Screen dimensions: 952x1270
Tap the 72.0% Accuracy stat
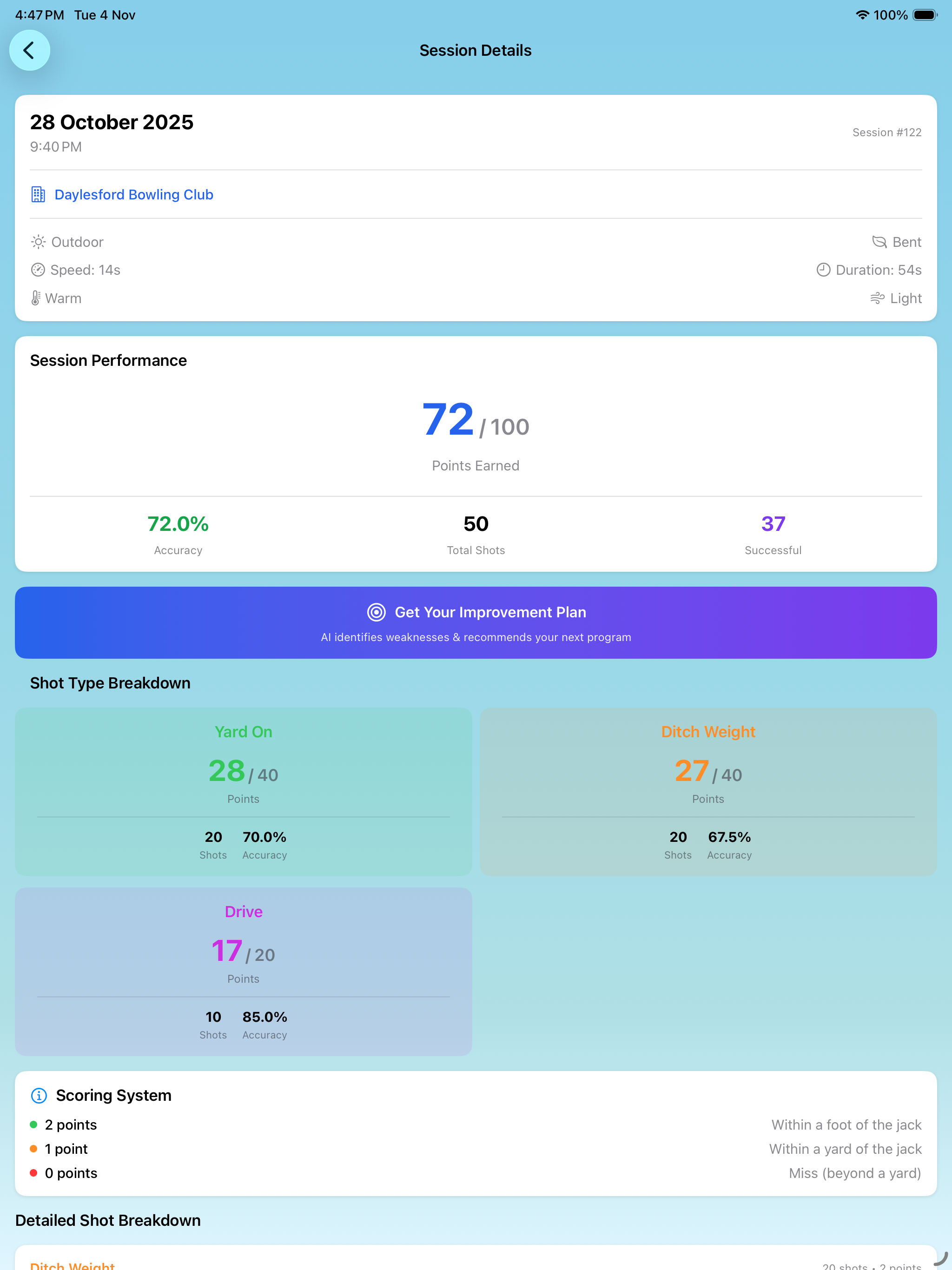pyautogui.click(x=178, y=535)
